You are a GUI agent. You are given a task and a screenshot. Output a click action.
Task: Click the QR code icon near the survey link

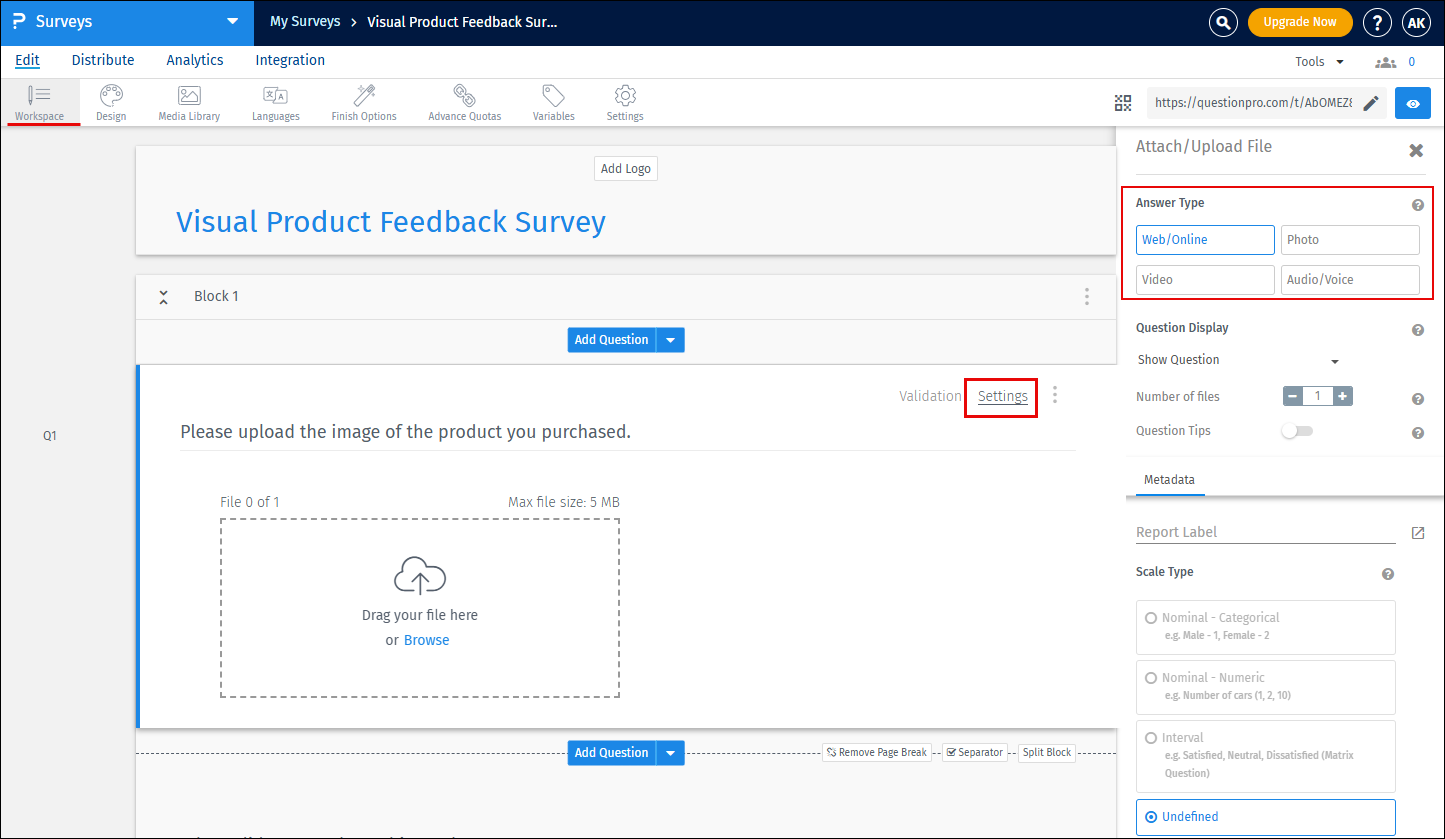[1122, 102]
